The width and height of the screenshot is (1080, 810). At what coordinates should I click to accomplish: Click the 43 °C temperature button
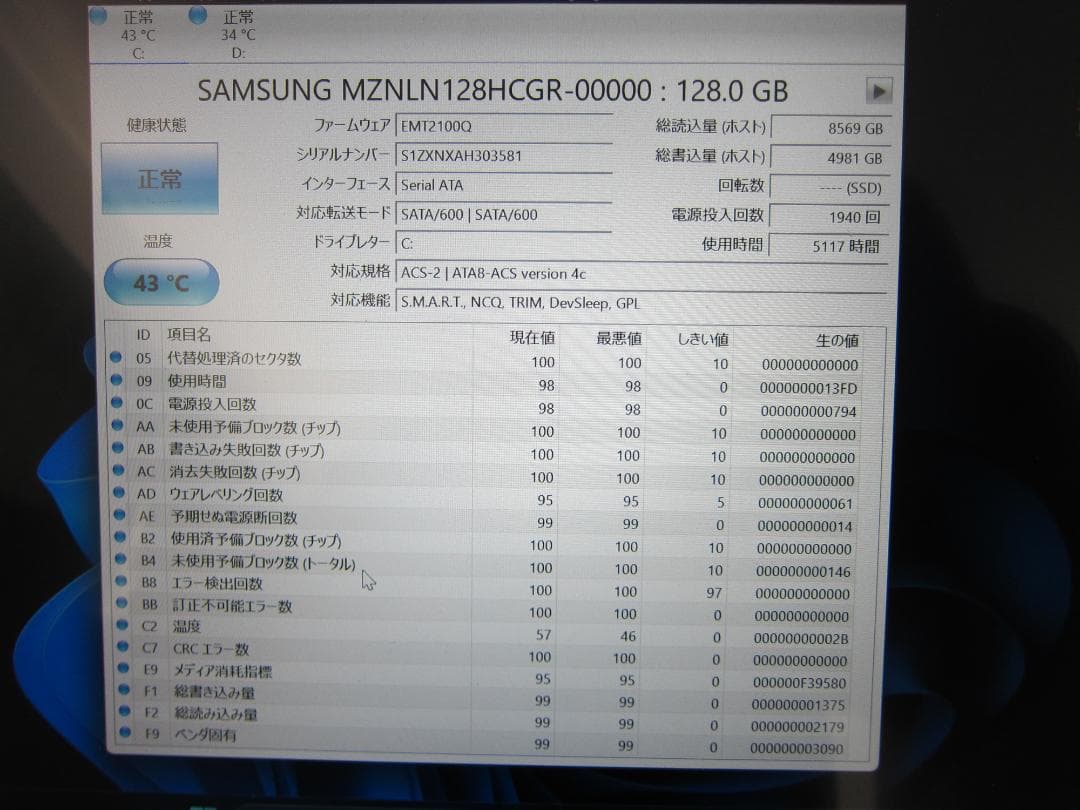tap(161, 282)
